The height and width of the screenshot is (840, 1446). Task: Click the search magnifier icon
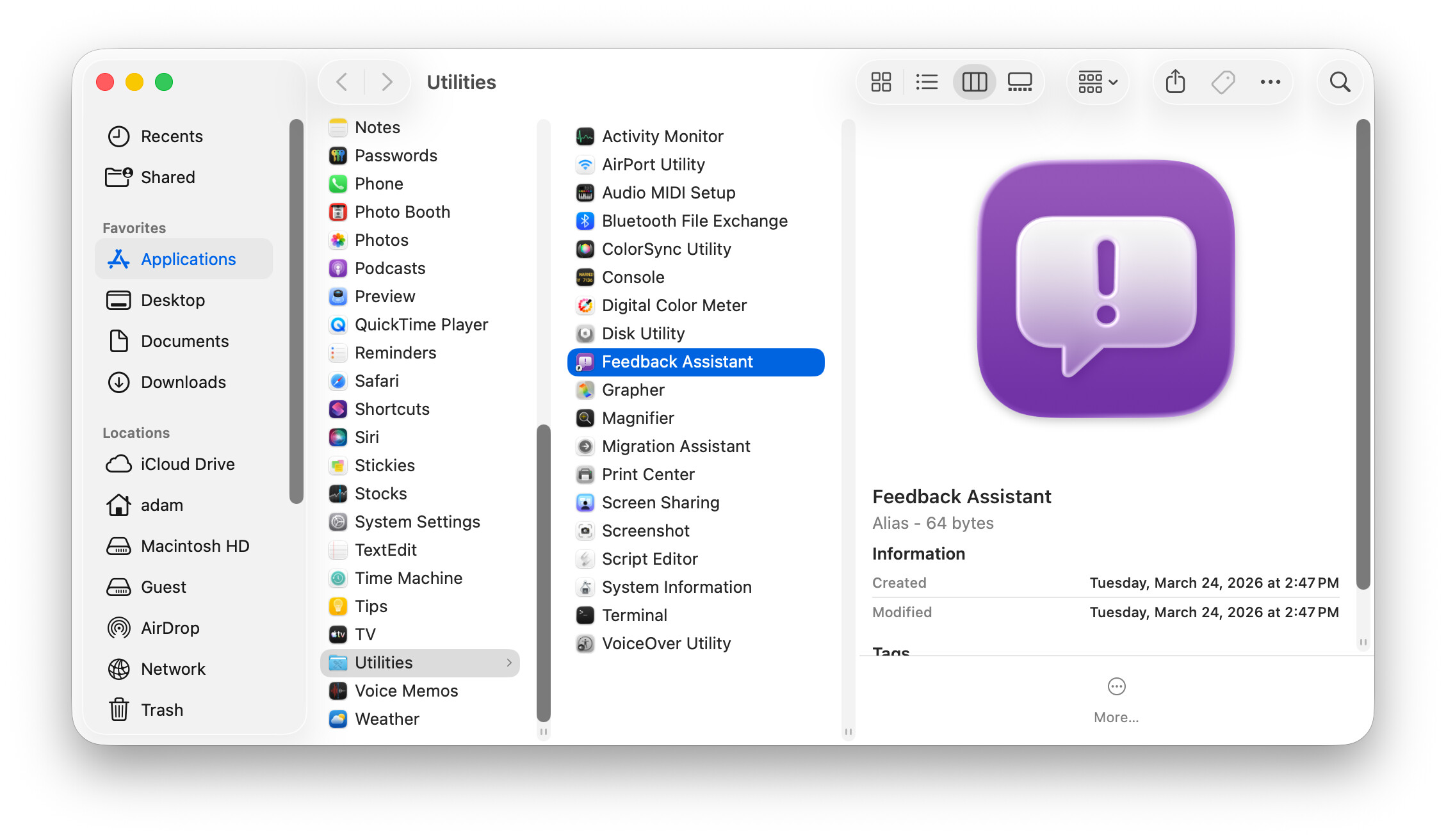point(1340,82)
